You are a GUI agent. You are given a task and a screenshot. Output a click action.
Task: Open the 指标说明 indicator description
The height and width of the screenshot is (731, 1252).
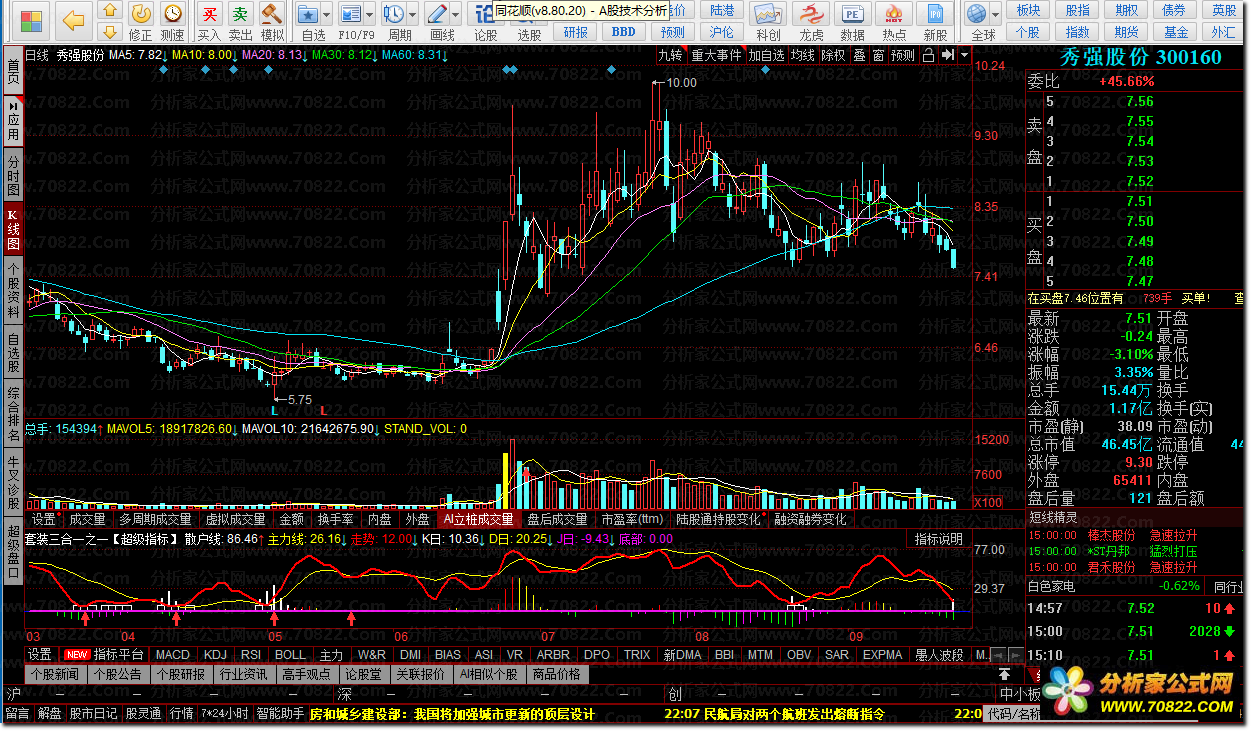[x=940, y=539]
